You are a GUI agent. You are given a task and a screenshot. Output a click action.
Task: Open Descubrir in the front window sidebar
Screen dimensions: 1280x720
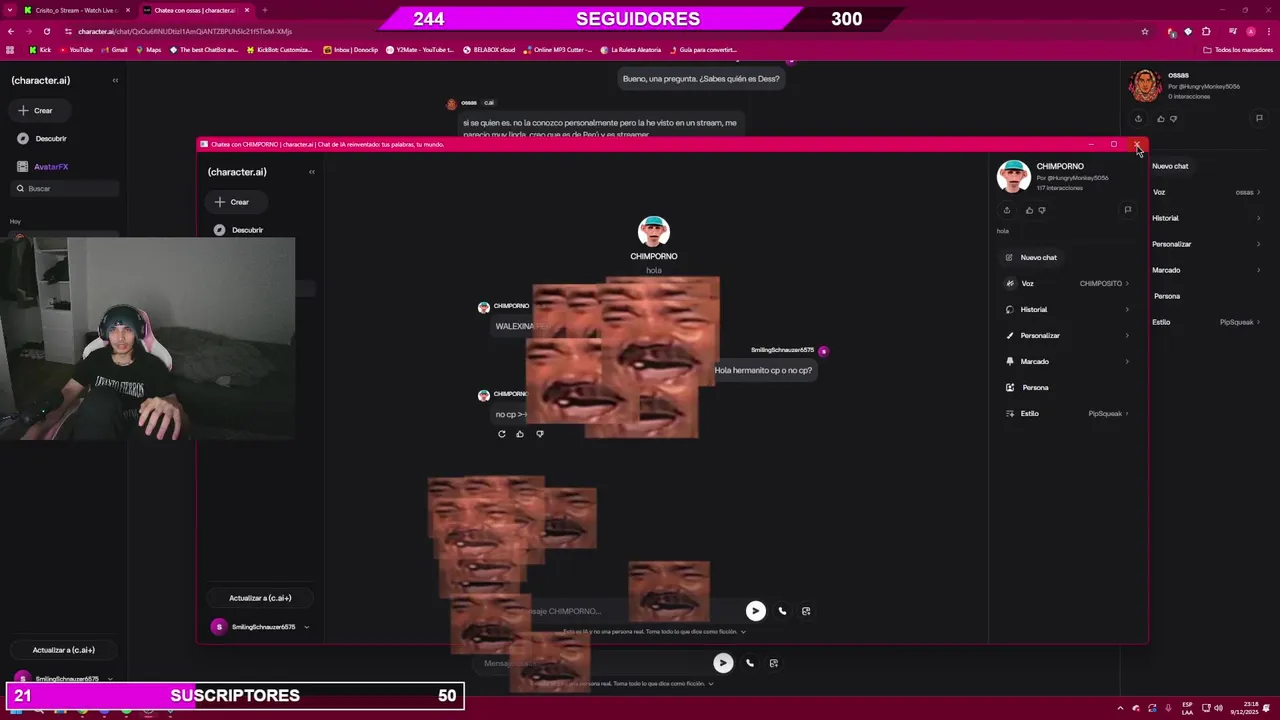click(x=238, y=230)
